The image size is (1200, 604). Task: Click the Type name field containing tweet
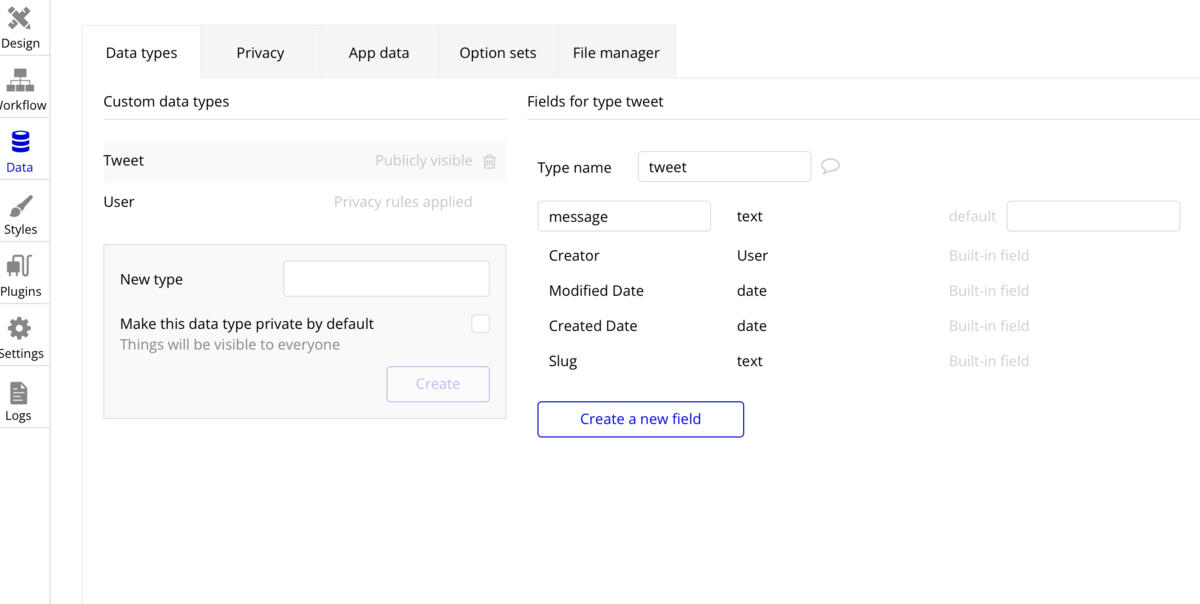coord(724,167)
